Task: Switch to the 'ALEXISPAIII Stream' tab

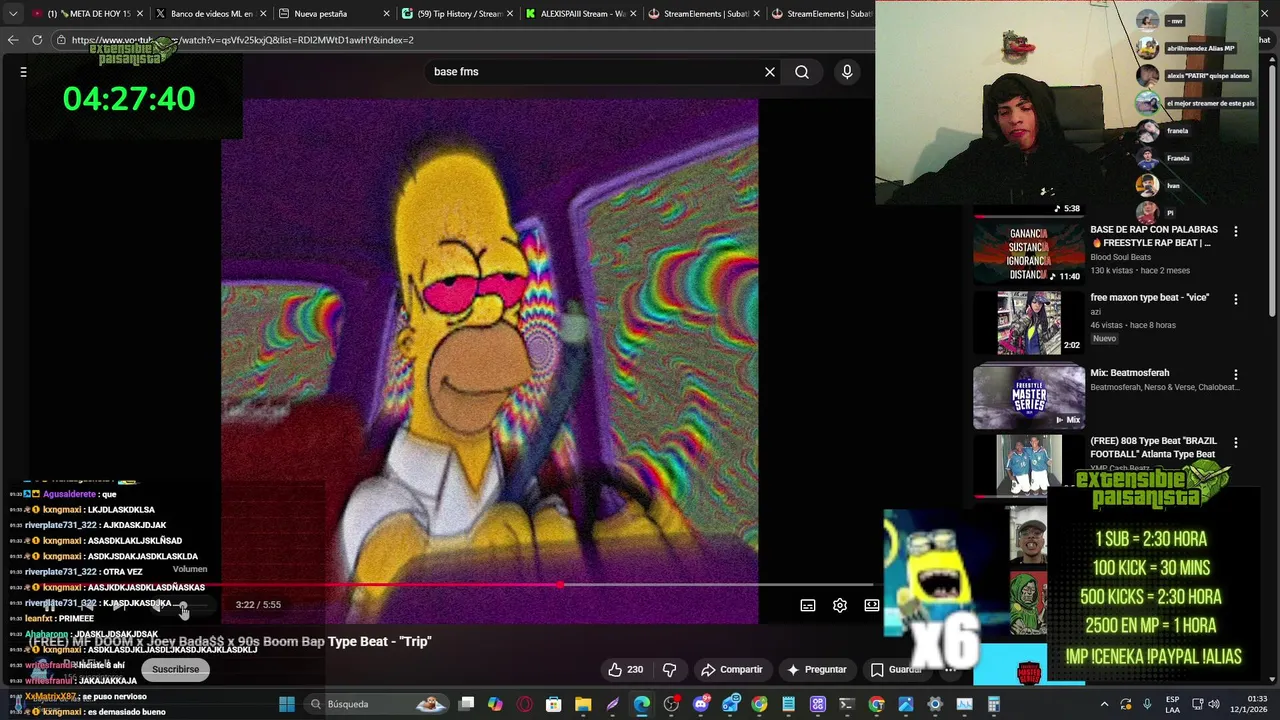Action: (582, 14)
